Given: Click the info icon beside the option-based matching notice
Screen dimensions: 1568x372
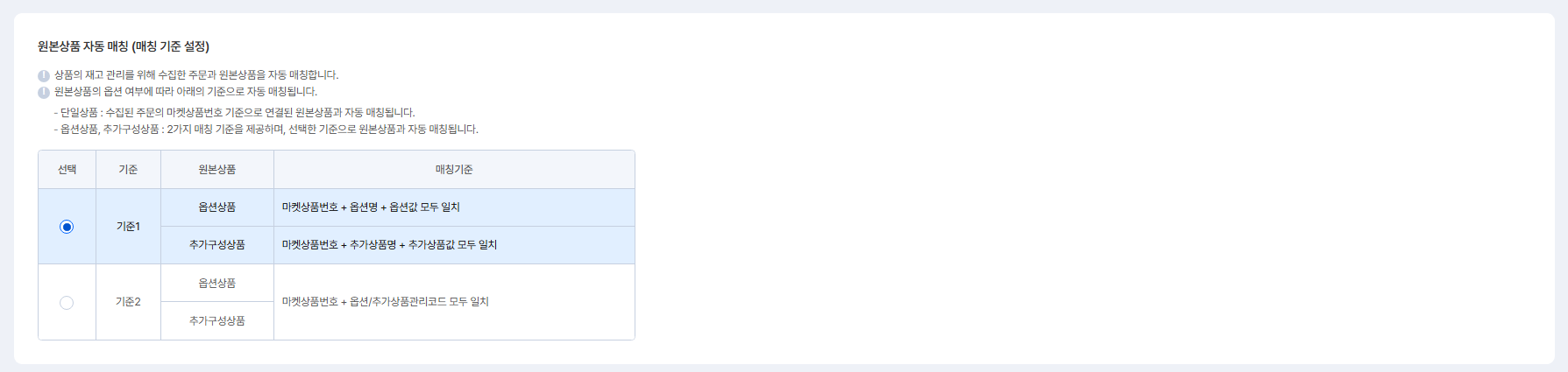Looking at the screenshot, I should 44,93.
